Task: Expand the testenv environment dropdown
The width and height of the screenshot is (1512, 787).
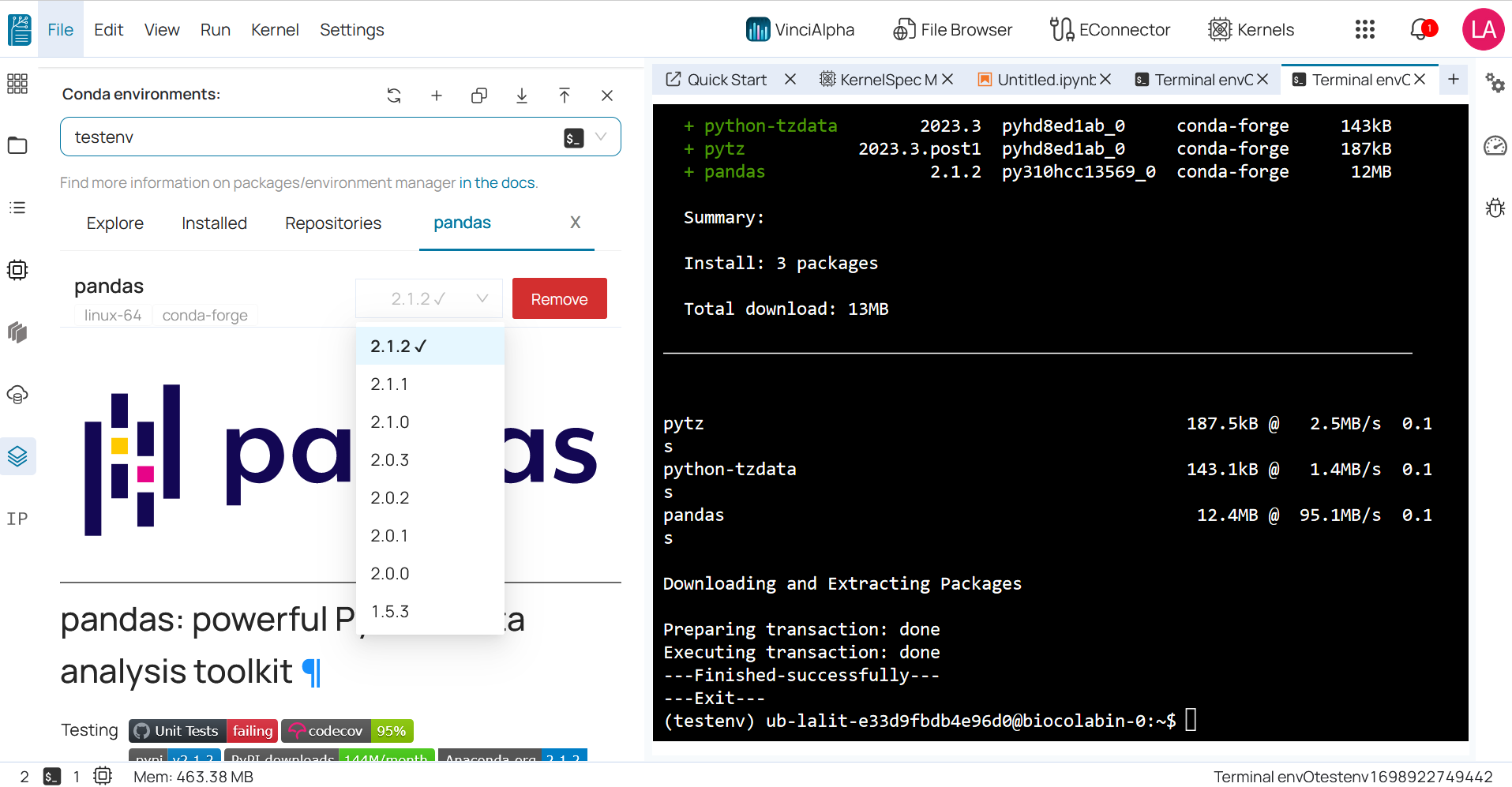Action: tap(601, 137)
